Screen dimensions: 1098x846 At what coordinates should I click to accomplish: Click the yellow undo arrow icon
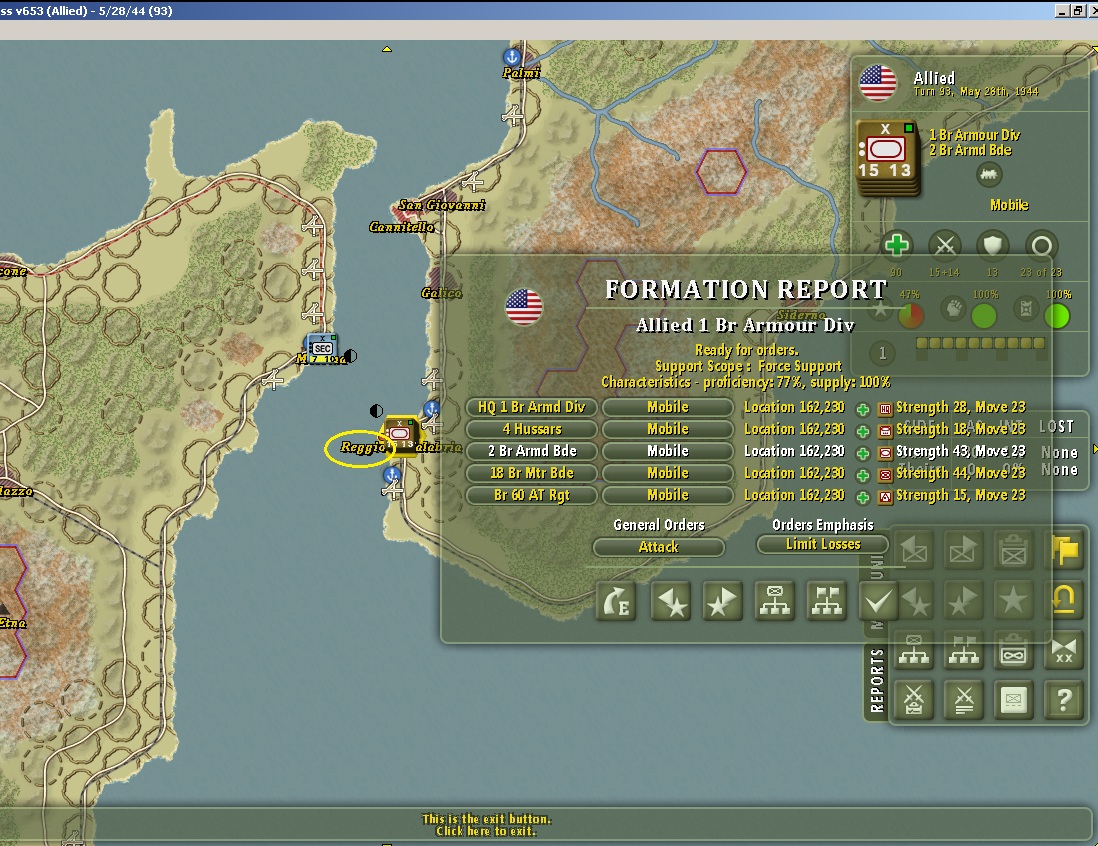pyautogui.click(x=1064, y=600)
